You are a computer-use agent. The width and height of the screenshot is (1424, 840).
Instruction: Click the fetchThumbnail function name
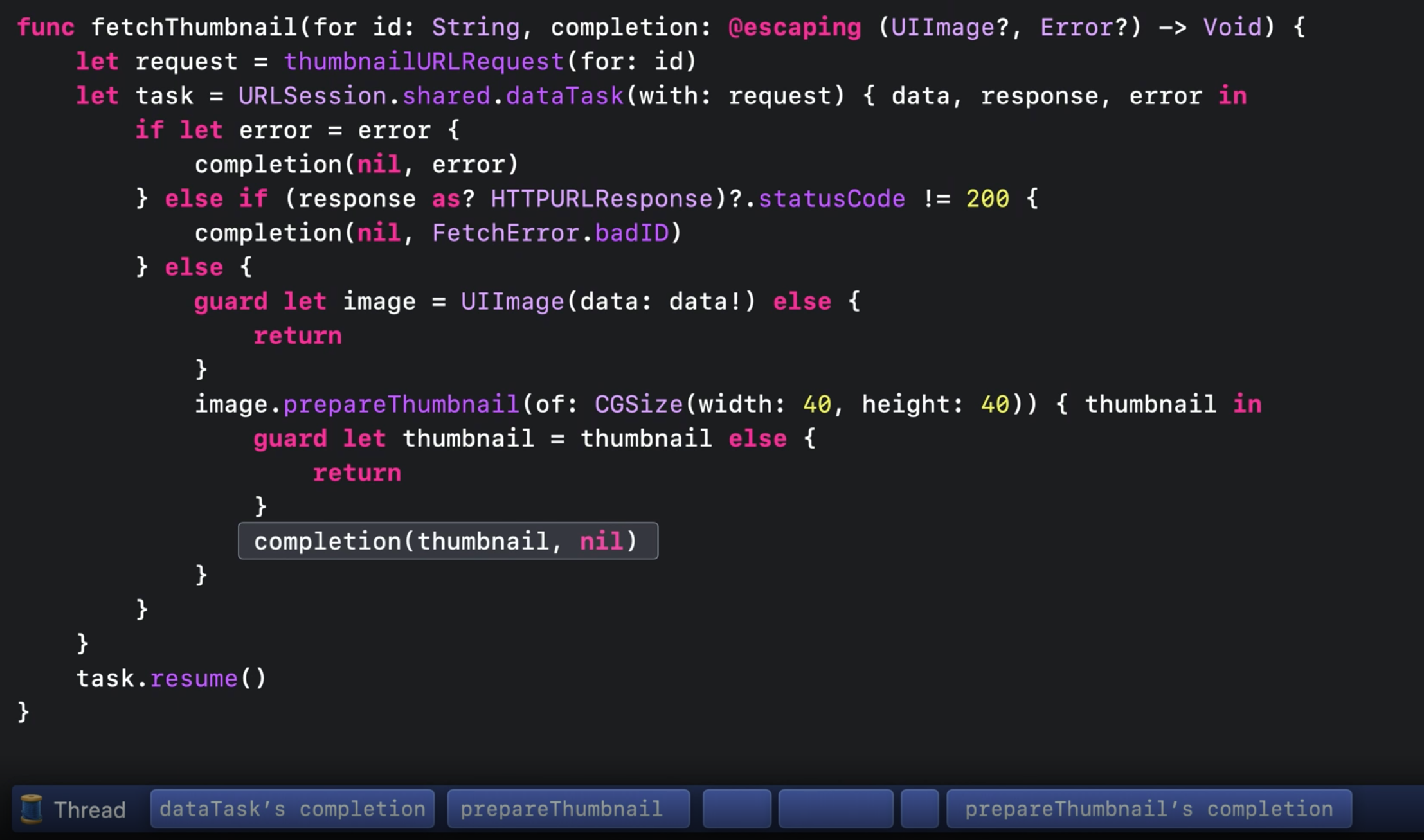click(x=193, y=28)
